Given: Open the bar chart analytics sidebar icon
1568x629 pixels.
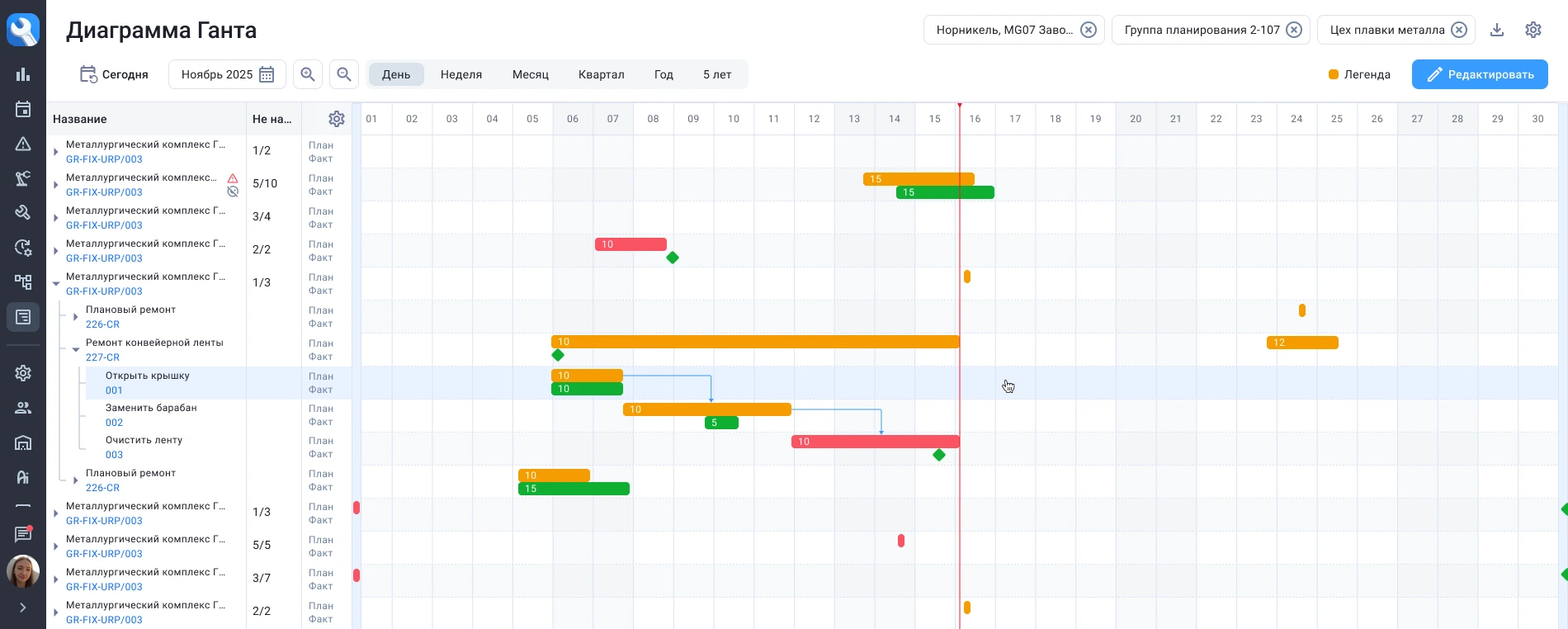Looking at the screenshot, I should [x=23, y=74].
